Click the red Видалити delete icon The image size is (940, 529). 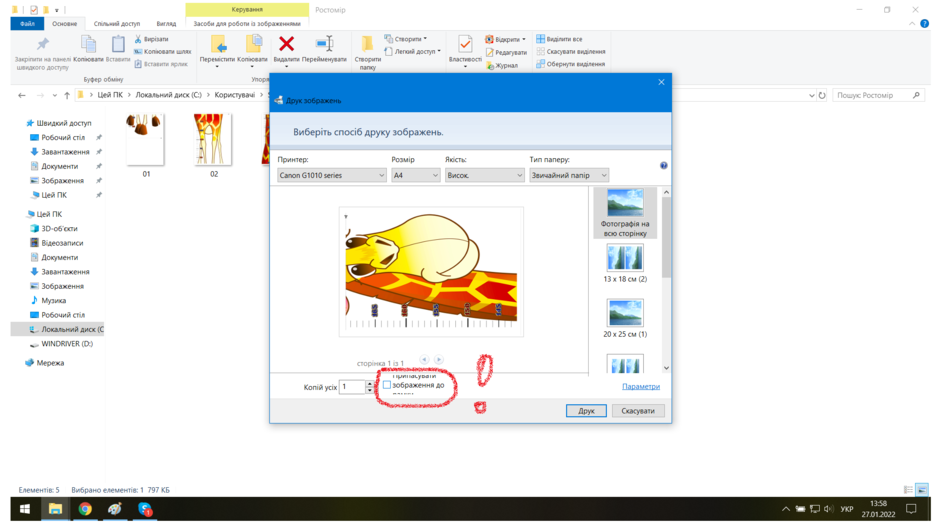point(287,44)
